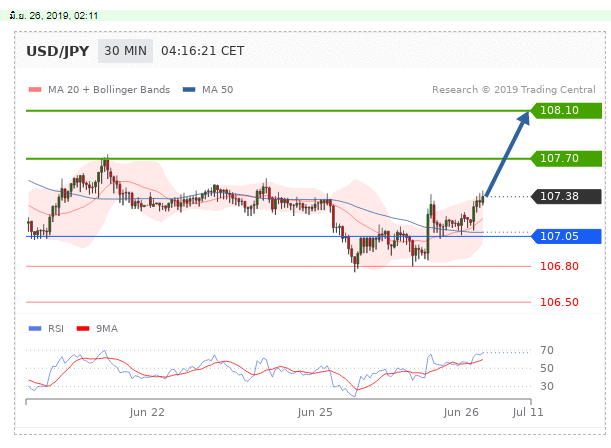This screenshot has height=448, width=611.
Task: Select the 107.38 current price tag
Action: [x=566, y=196]
